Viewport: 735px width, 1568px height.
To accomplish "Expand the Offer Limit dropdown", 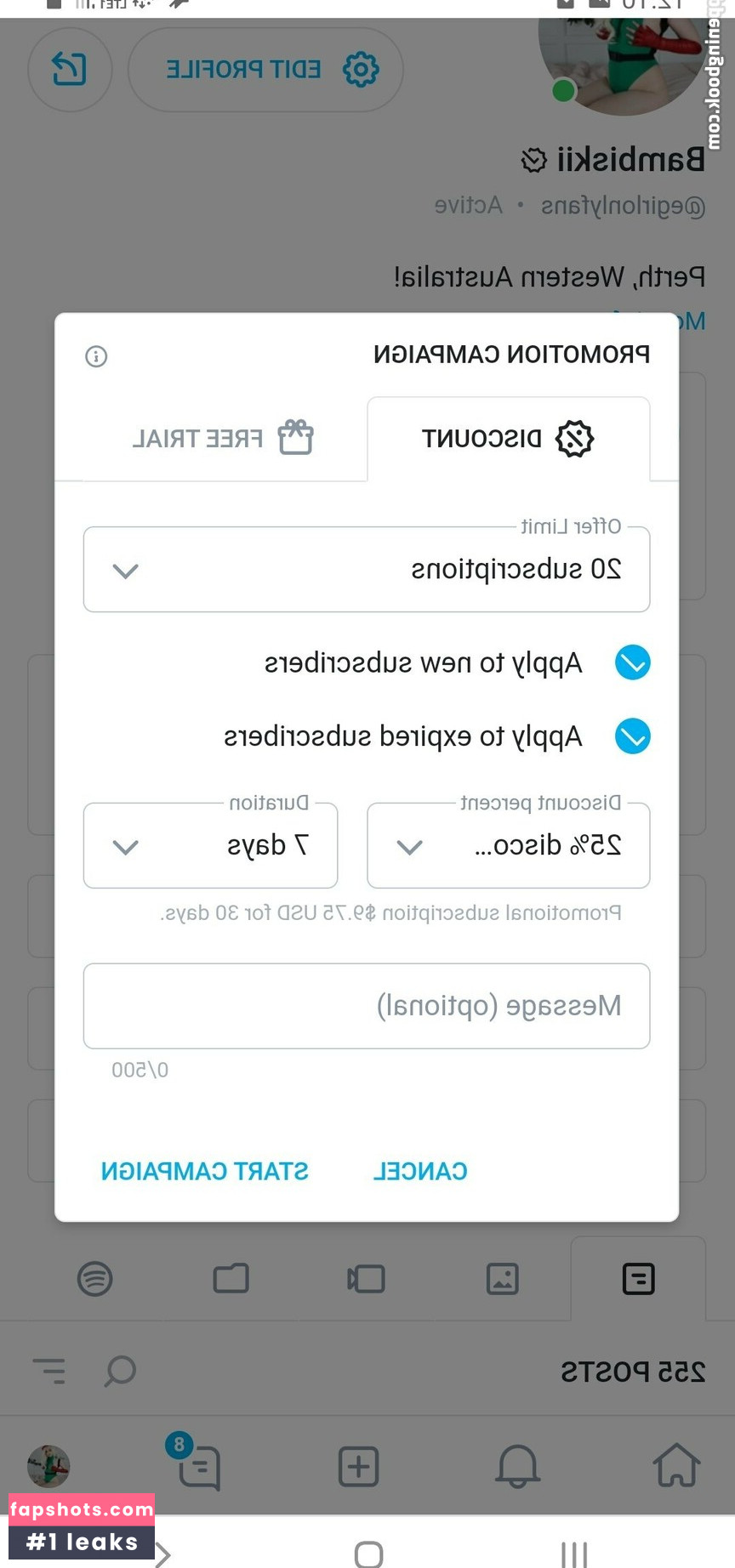I will coord(367,569).
